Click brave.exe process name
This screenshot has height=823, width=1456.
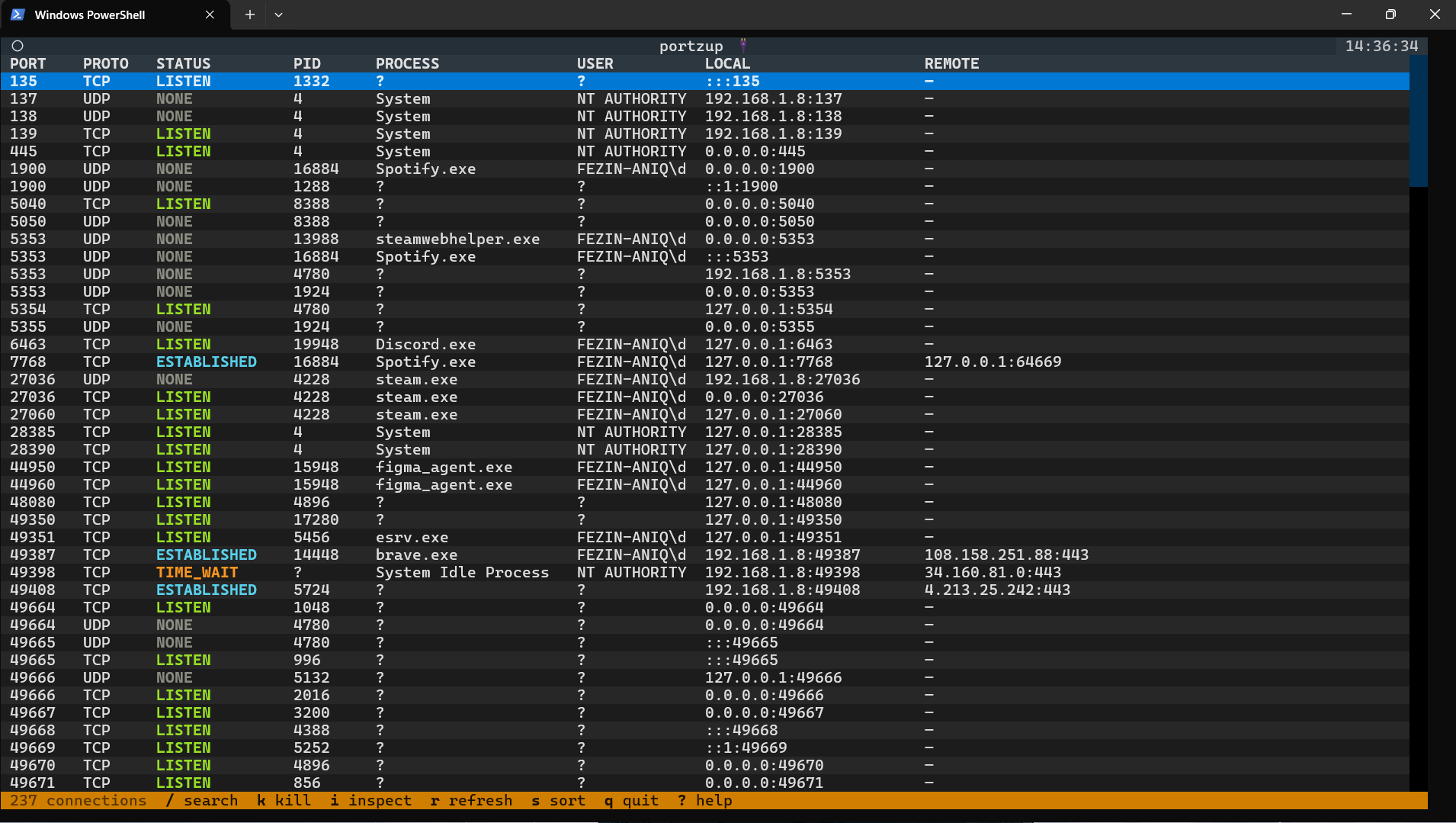tap(416, 555)
